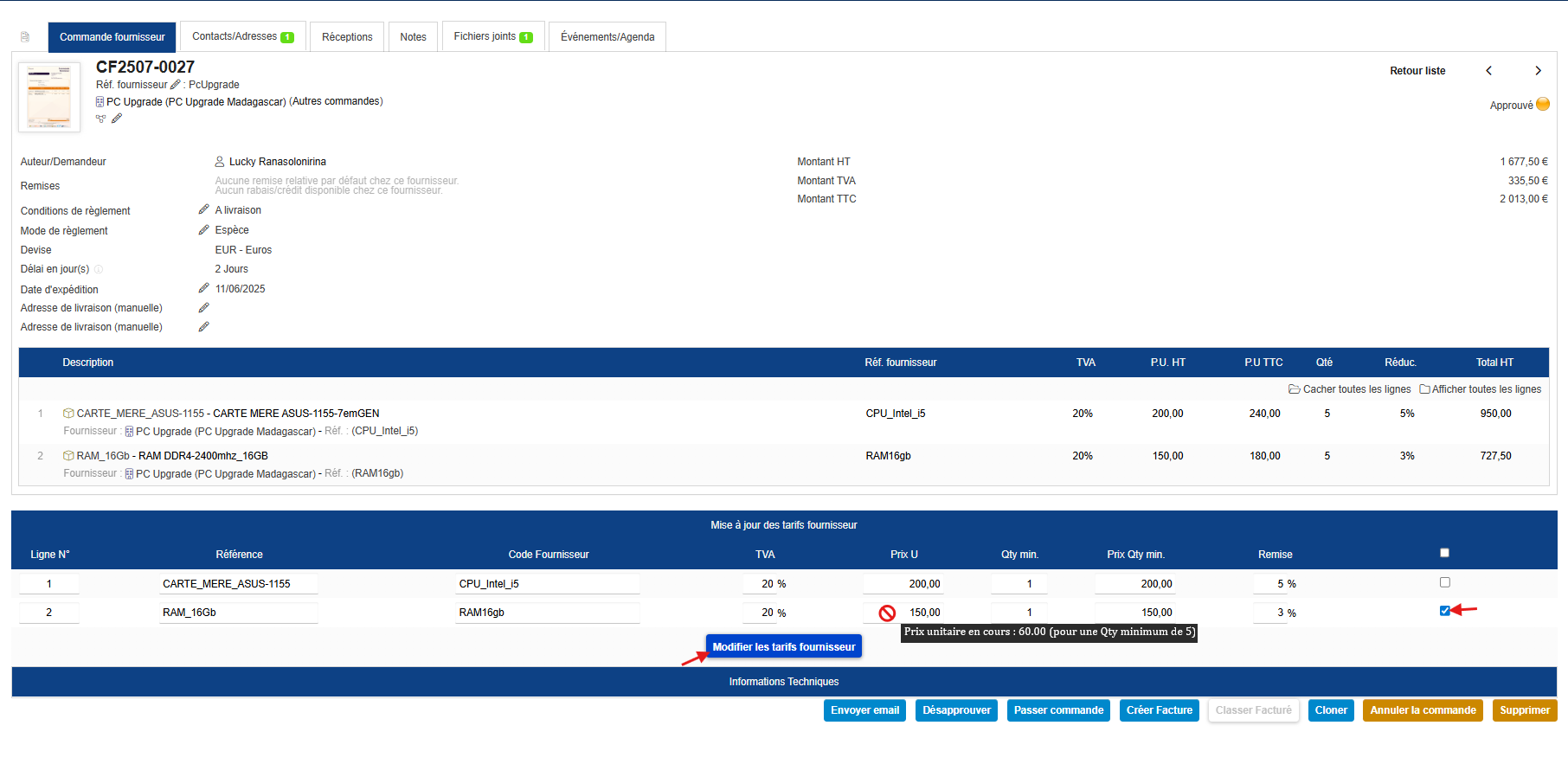Expand the Informations Techniques section bar

[783, 682]
